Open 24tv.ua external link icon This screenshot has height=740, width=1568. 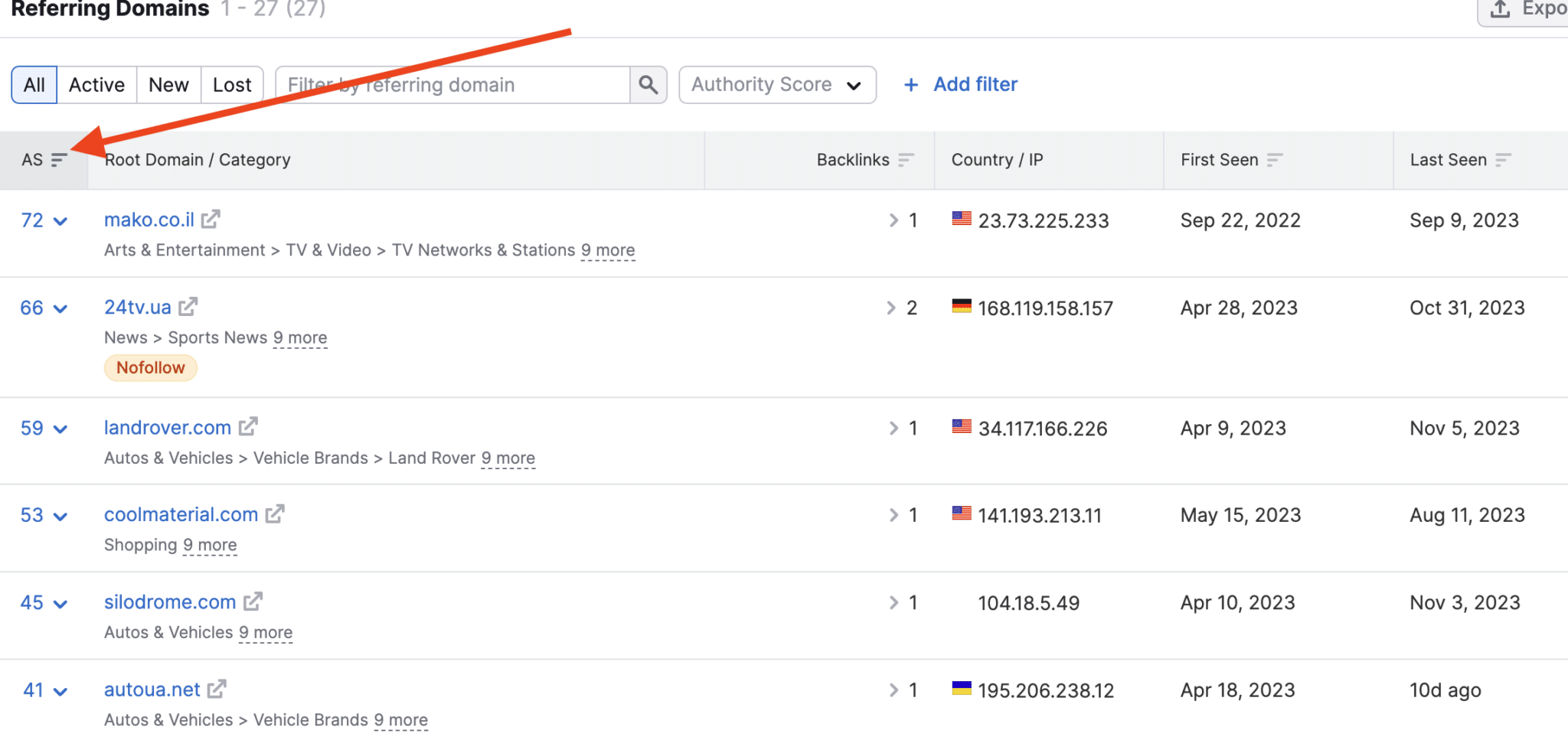click(x=188, y=307)
